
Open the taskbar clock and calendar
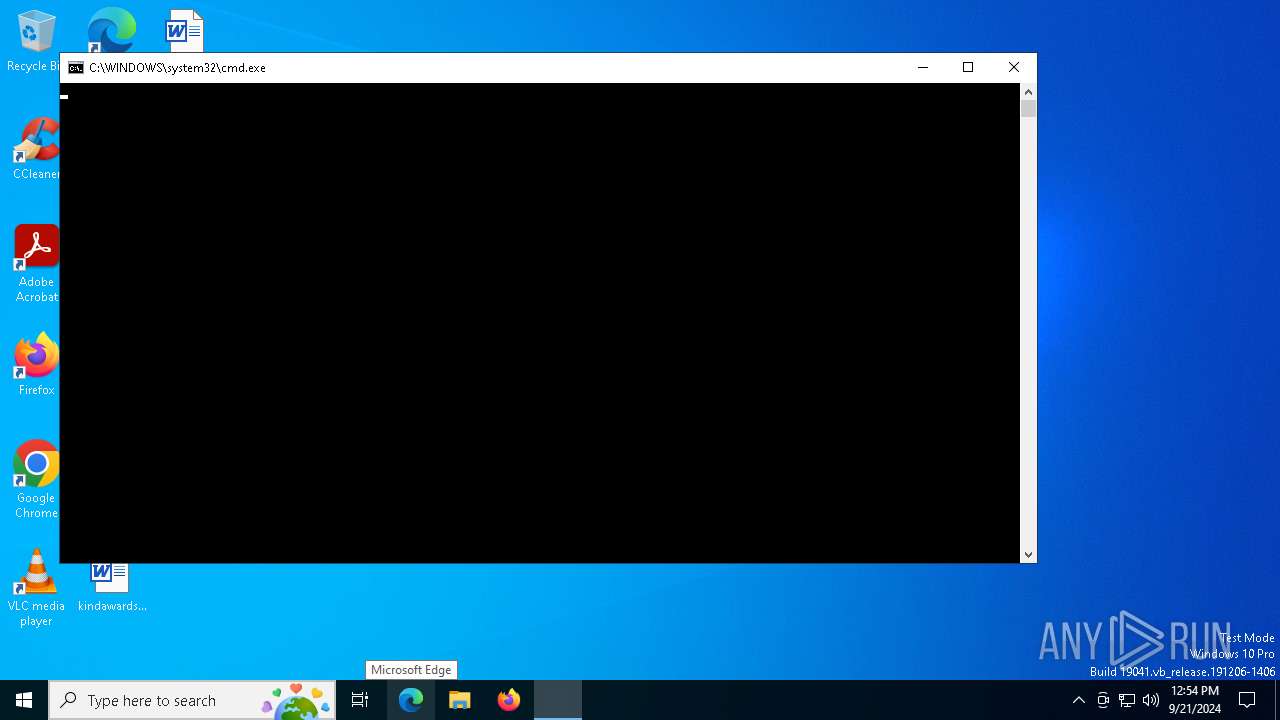1195,700
